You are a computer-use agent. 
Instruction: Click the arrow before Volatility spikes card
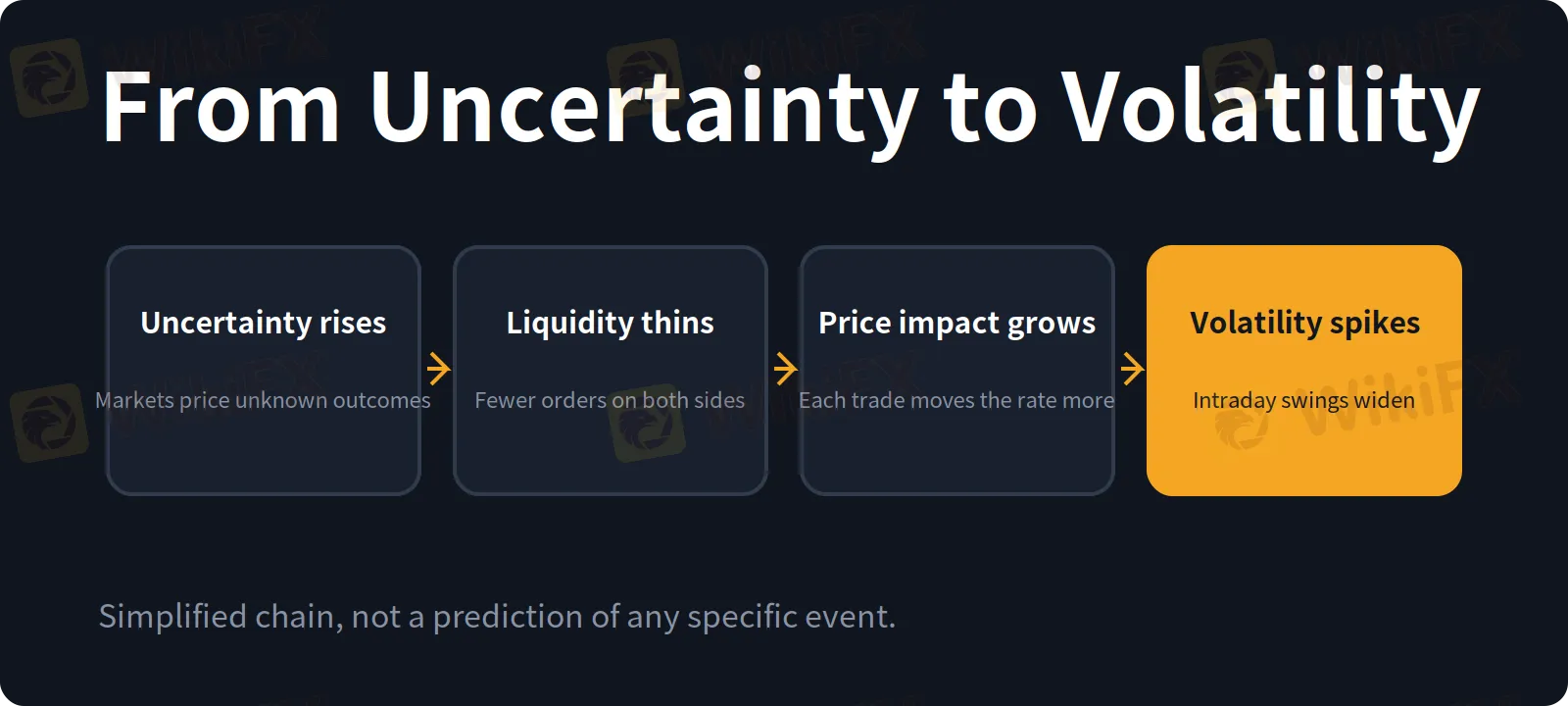pyautogui.click(x=1132, y=370)
